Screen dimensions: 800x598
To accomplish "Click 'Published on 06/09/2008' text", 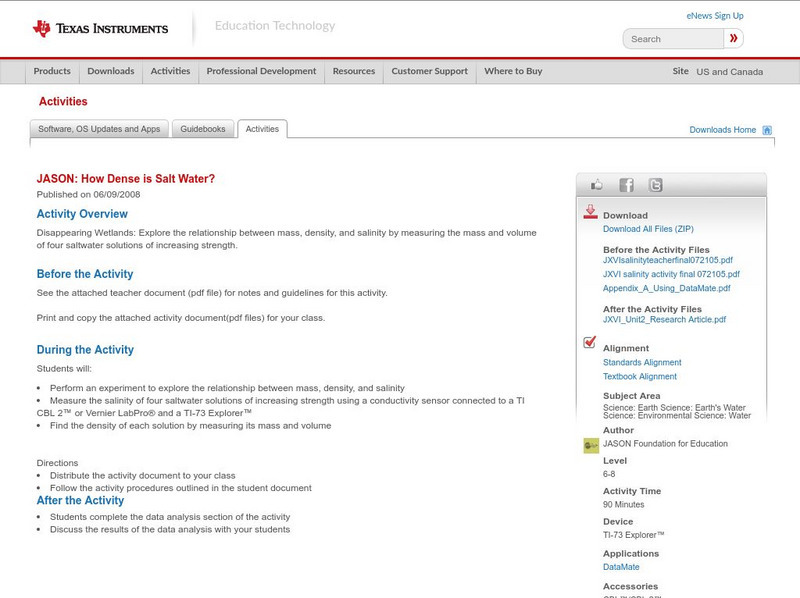I will 88,194.
